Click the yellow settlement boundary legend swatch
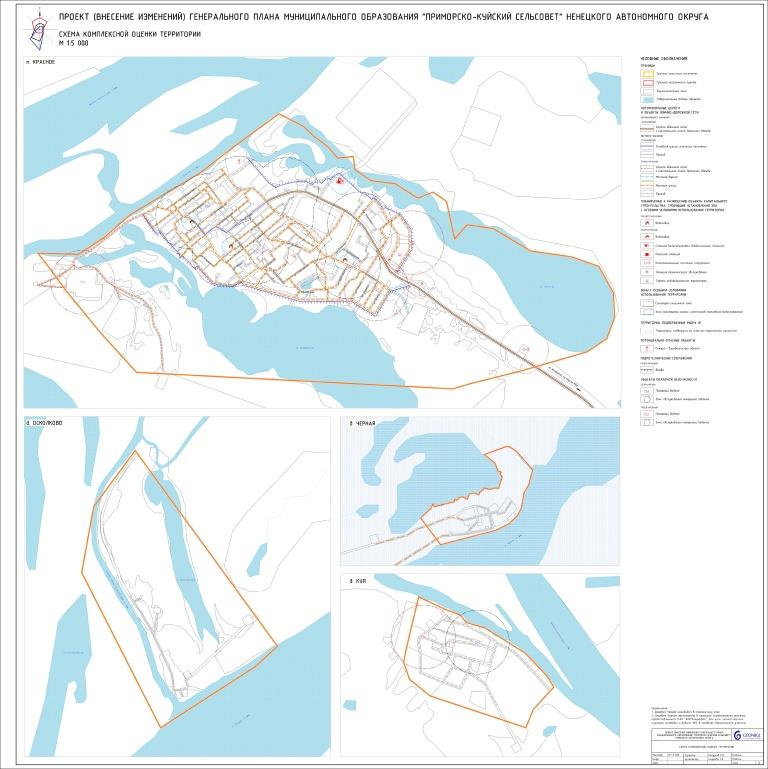This screenshot has height=769, width=768. [x=647, y=74]
